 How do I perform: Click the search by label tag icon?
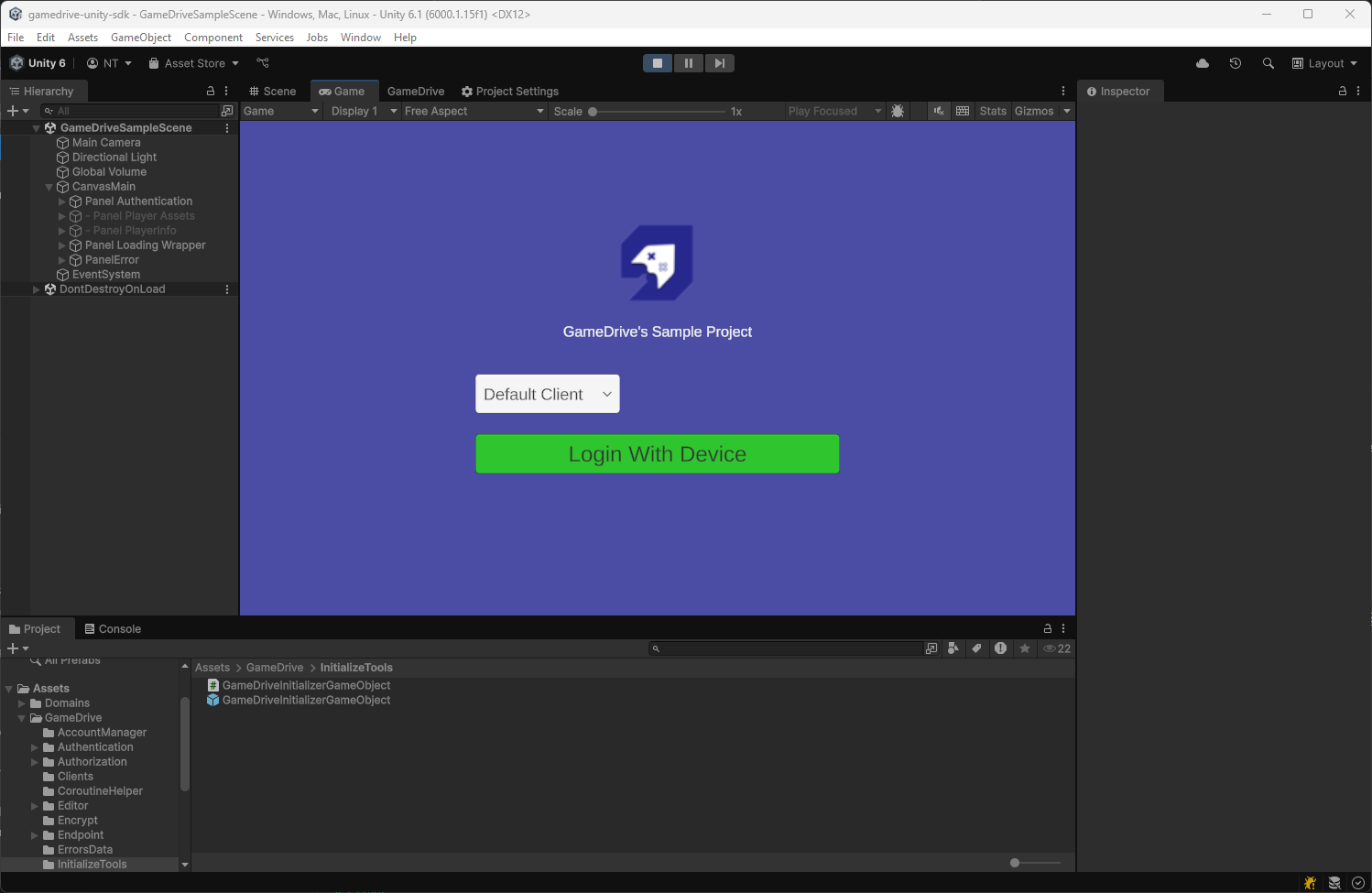(x=977, y=648)
